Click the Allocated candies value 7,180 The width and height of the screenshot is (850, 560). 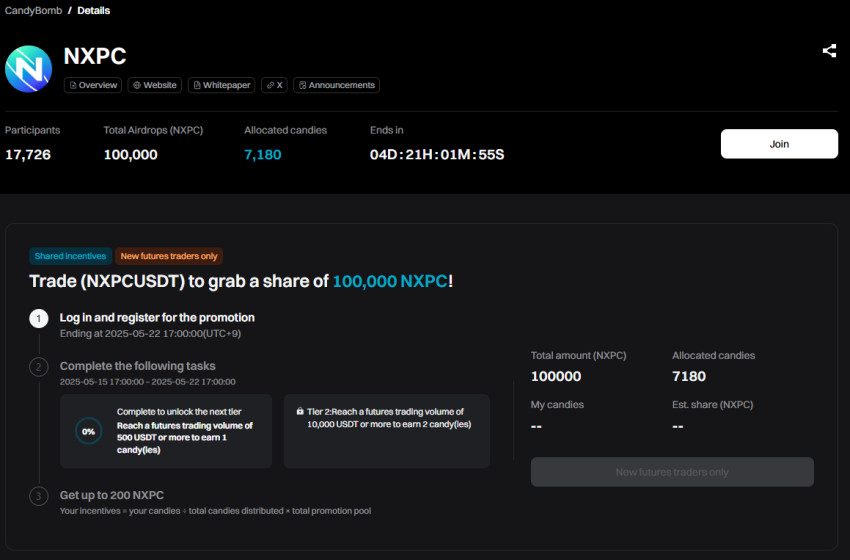pos(263,155)
